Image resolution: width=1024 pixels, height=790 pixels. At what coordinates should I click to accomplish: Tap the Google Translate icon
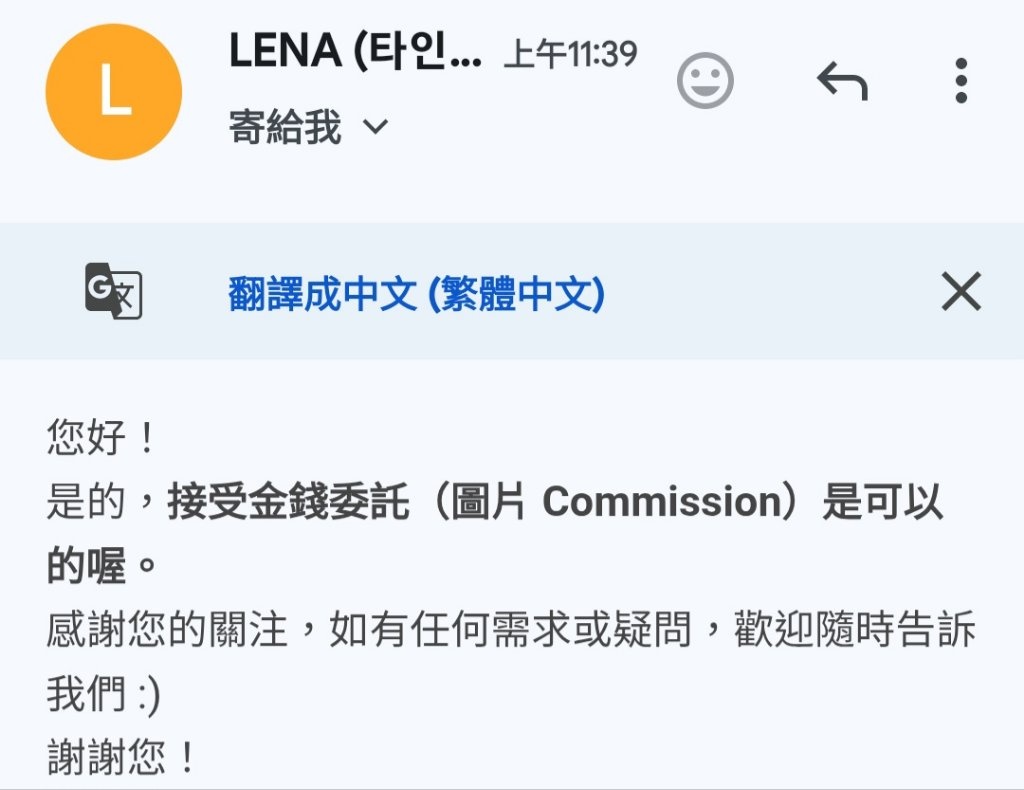(114, 291)
